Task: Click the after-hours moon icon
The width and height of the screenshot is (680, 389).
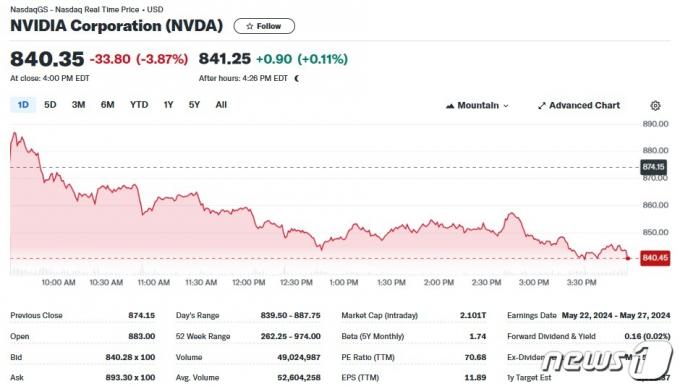Action: click(297, 78)
